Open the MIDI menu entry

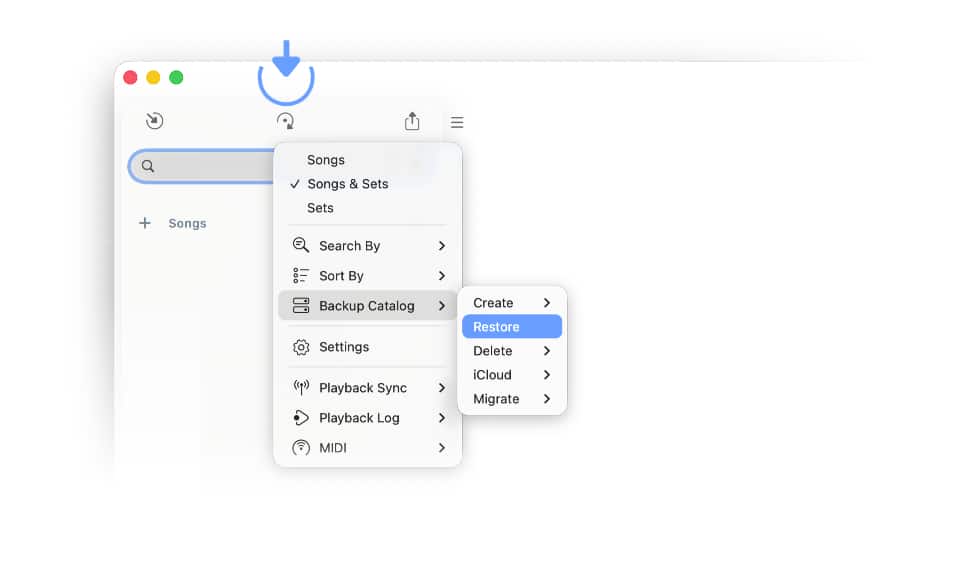pos(367,448)
